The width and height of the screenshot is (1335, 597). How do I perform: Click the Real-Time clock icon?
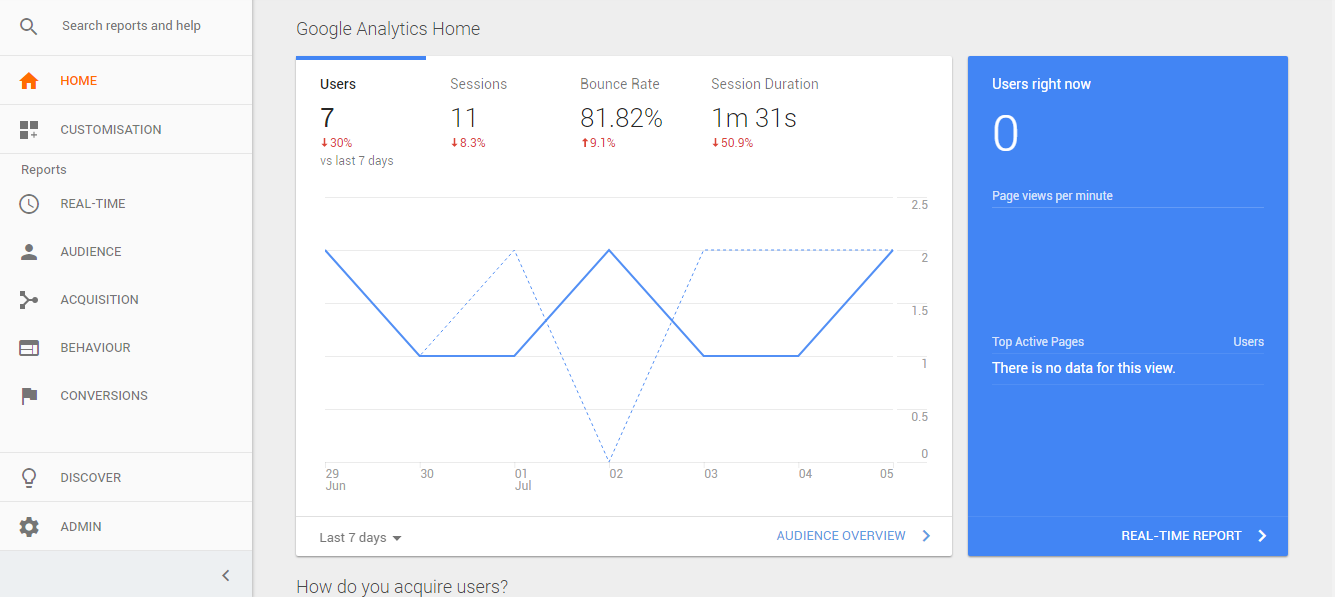point(29,204)
